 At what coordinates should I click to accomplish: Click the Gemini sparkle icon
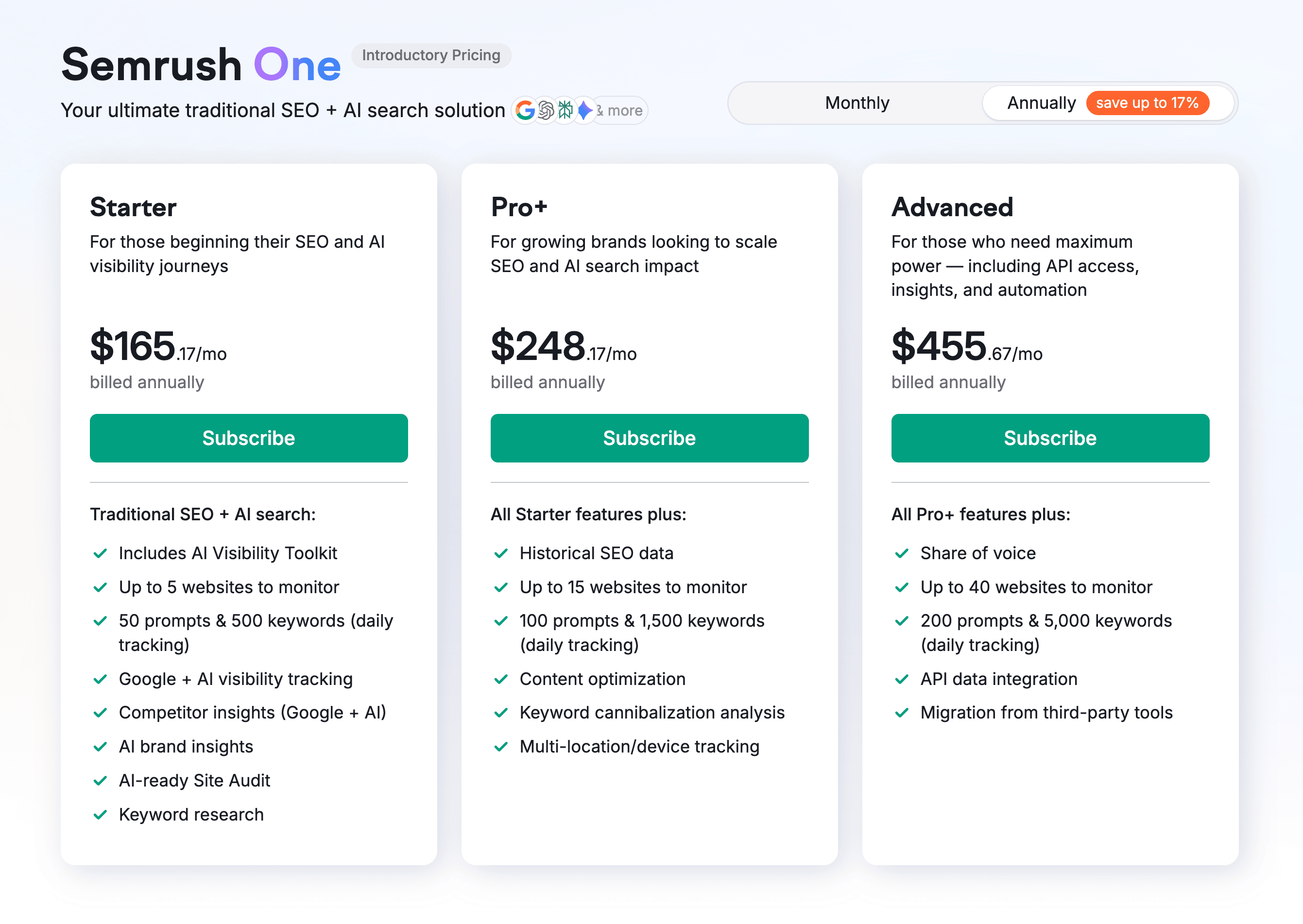[x=585, y=110]
